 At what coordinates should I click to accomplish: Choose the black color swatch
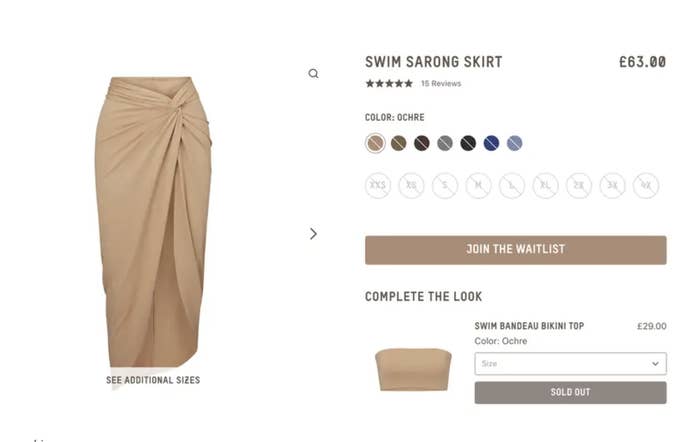pyautogui.click(x=468, y=143)
